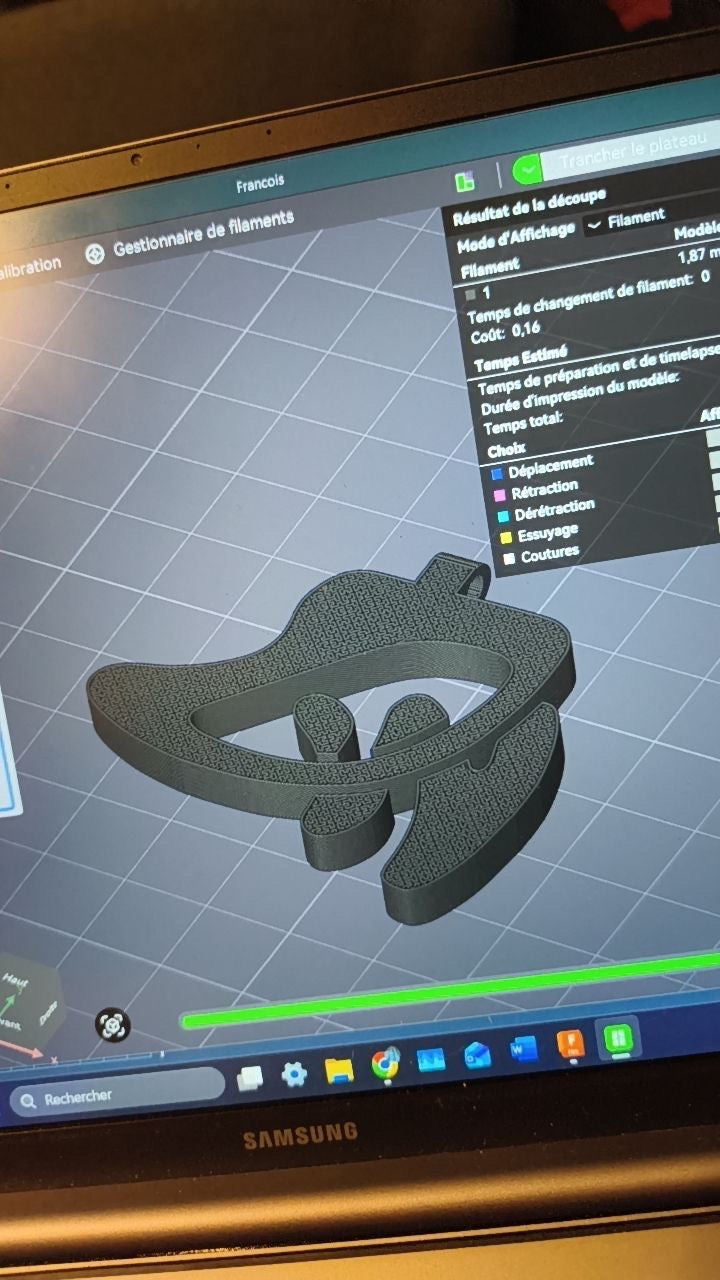Click the pink Rétraction legend swatch
The height and width of the screenshot is (1280, 720).
[x=499, y=495]
